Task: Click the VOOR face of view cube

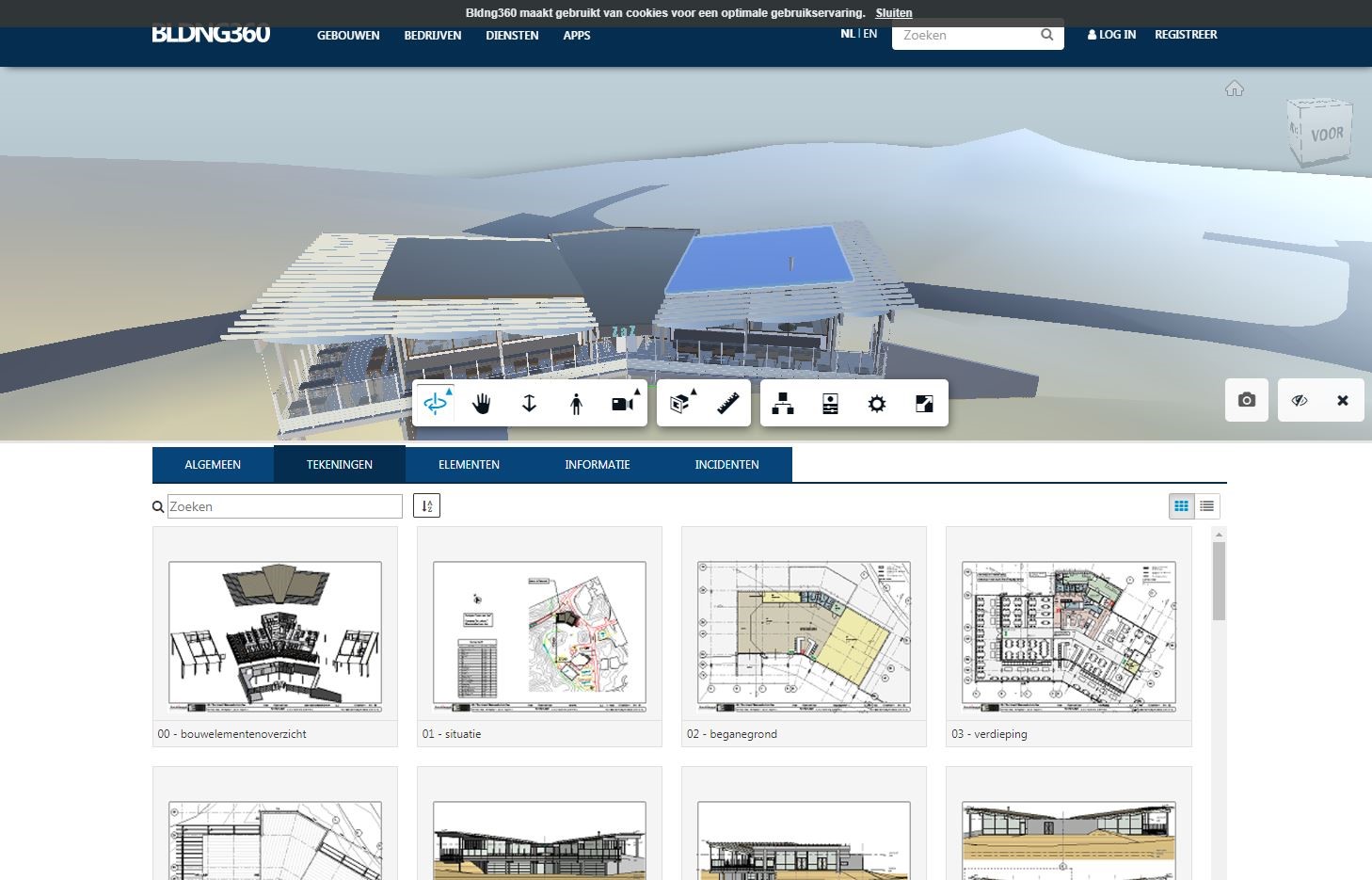Action: coord(1327,135)
